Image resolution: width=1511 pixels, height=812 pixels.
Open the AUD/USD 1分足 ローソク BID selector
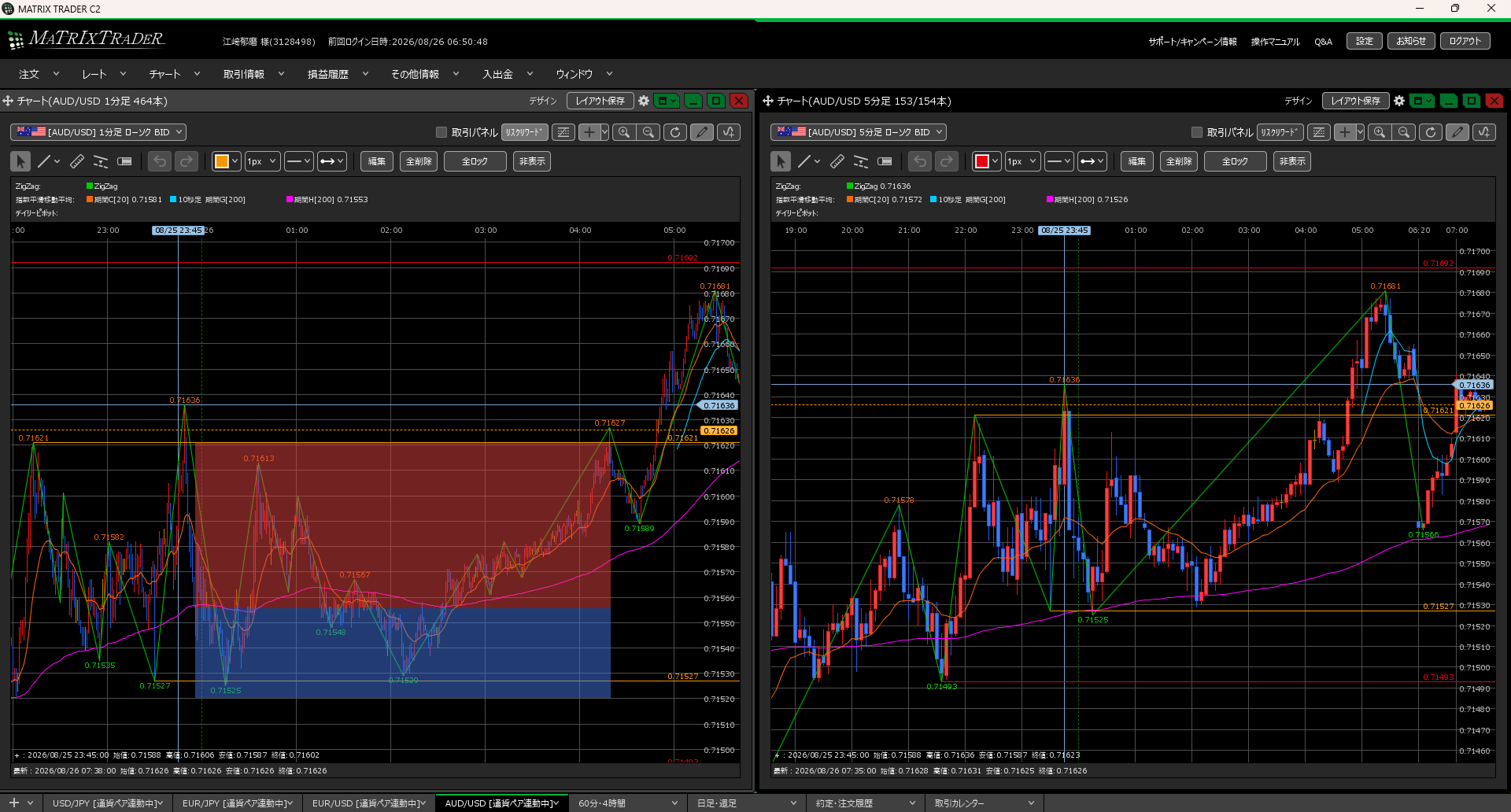pos(98,132)
